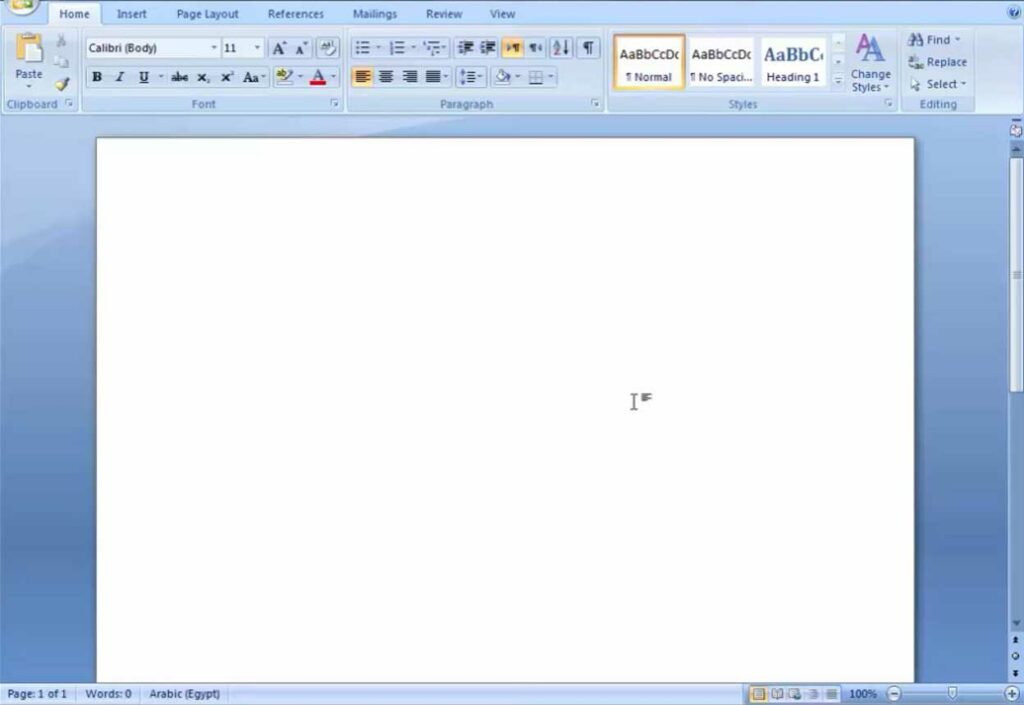1024x705 pixels.
Task: Click zoom out minus button
Action: 894,694
